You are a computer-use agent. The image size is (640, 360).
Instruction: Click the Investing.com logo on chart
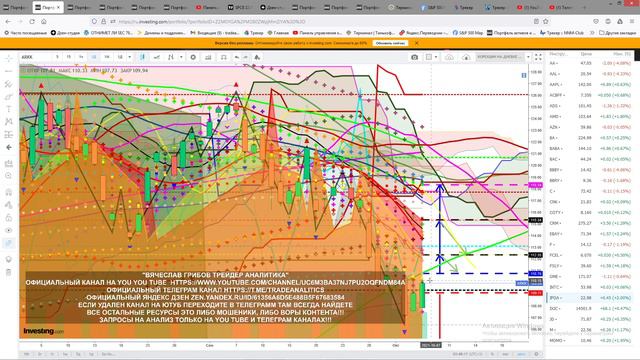click(x=43, y=331)
